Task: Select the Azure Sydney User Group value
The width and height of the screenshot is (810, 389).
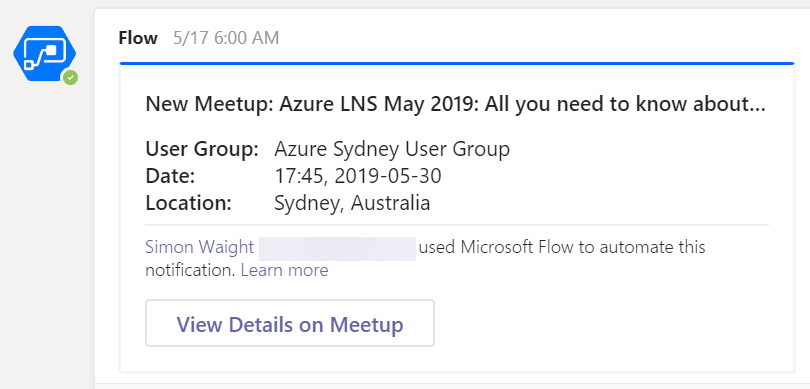Action: [x=392, y=149]
